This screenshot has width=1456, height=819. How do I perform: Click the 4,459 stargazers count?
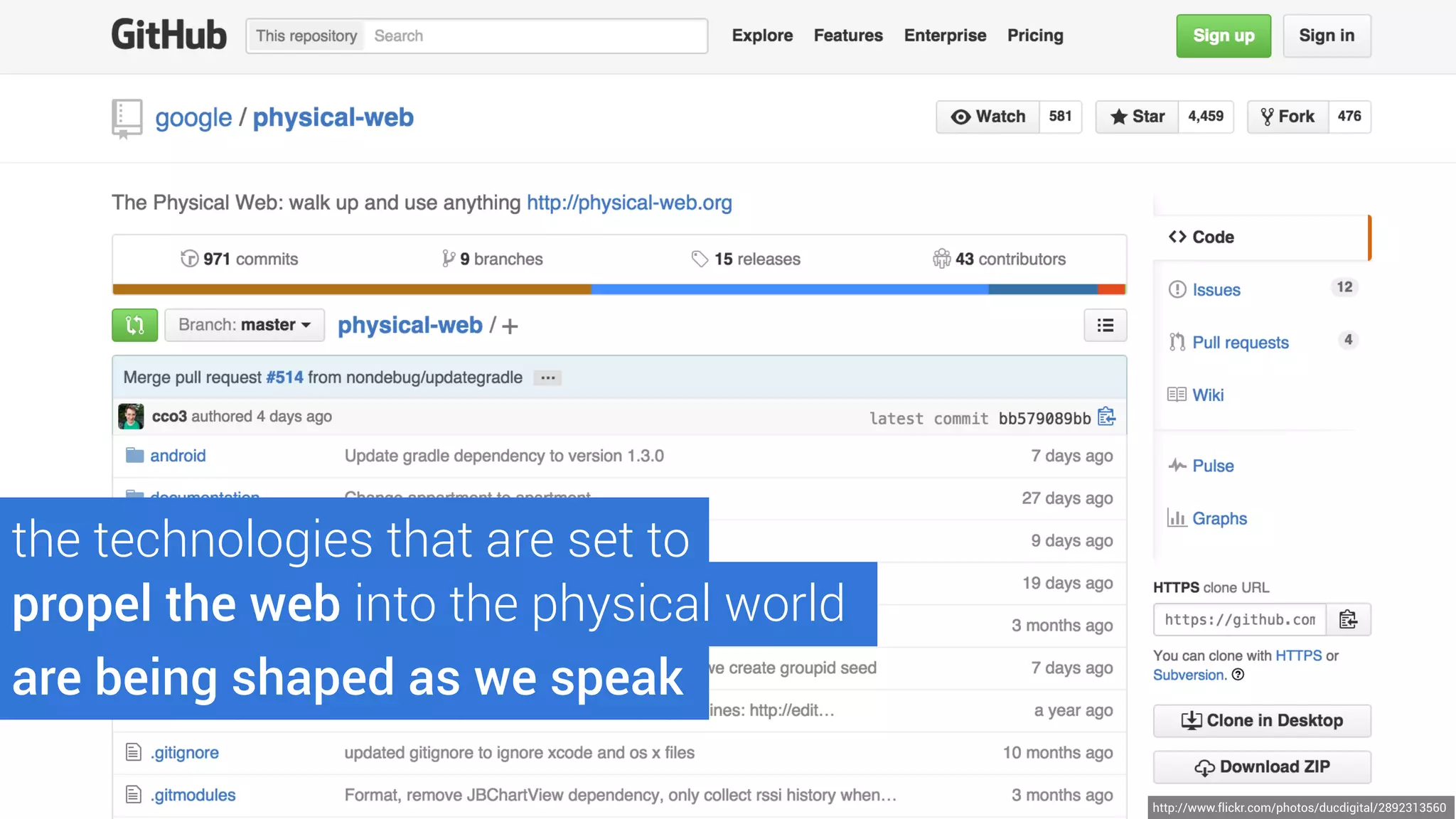tap(1206, 117)
